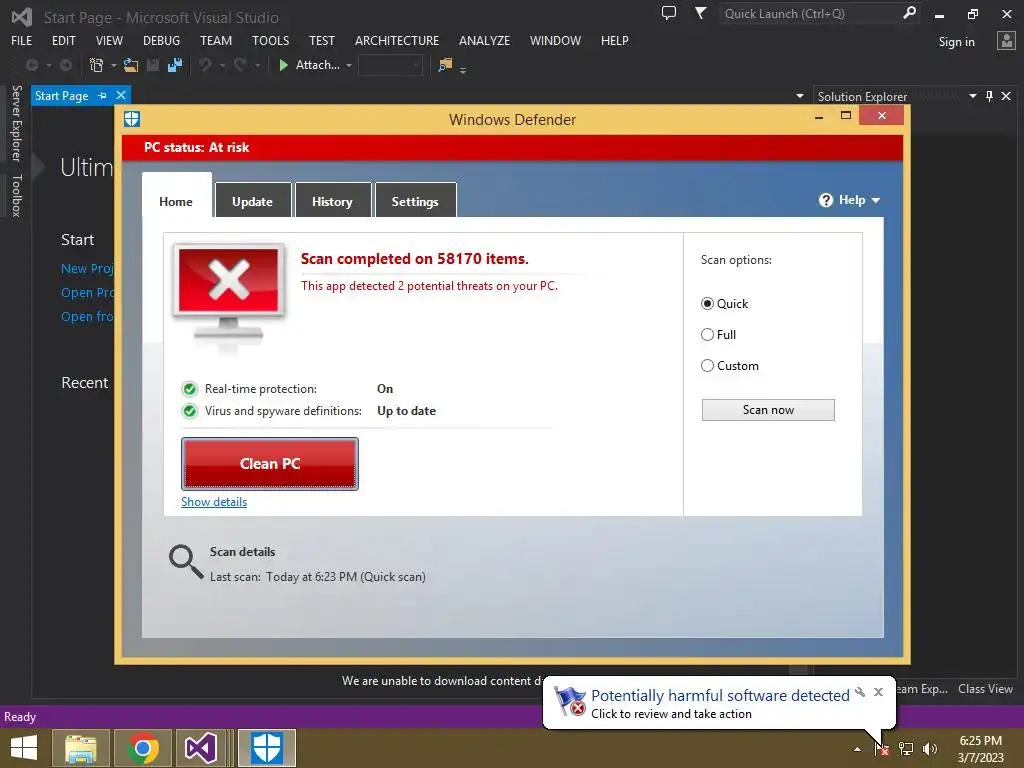Screen dimensions: 1024x768
Task: Open the Solution Explorer window position dropdown
Action: pyautogui.click(x=972, y=96)
